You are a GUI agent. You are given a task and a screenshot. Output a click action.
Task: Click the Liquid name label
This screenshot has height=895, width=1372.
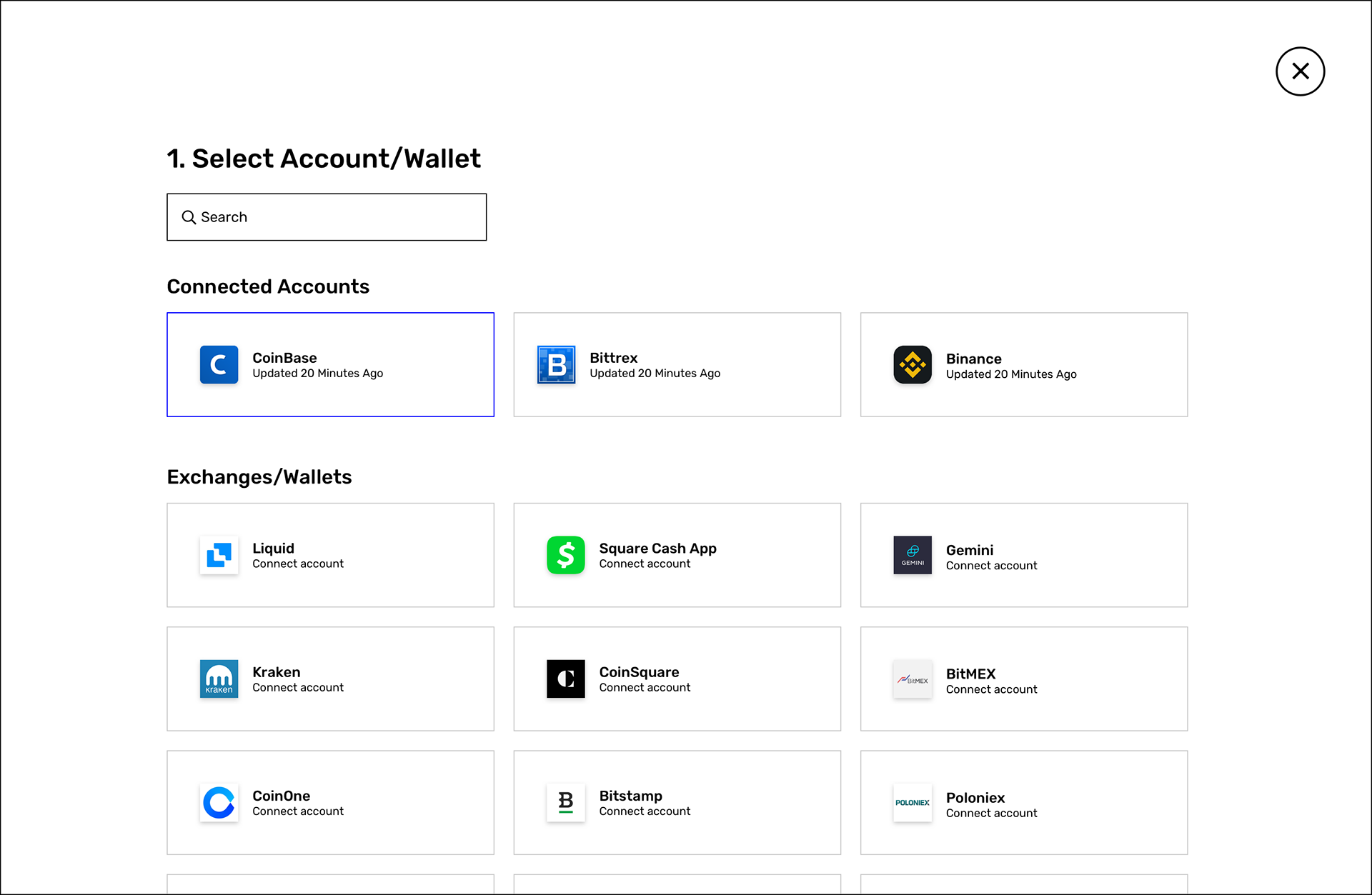coord(273,549)
